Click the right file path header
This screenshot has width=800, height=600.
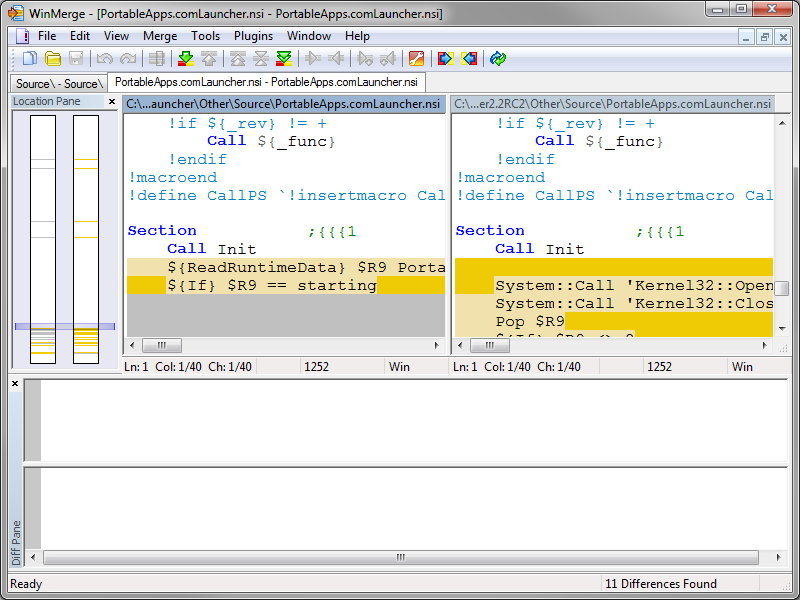point(613,104)
